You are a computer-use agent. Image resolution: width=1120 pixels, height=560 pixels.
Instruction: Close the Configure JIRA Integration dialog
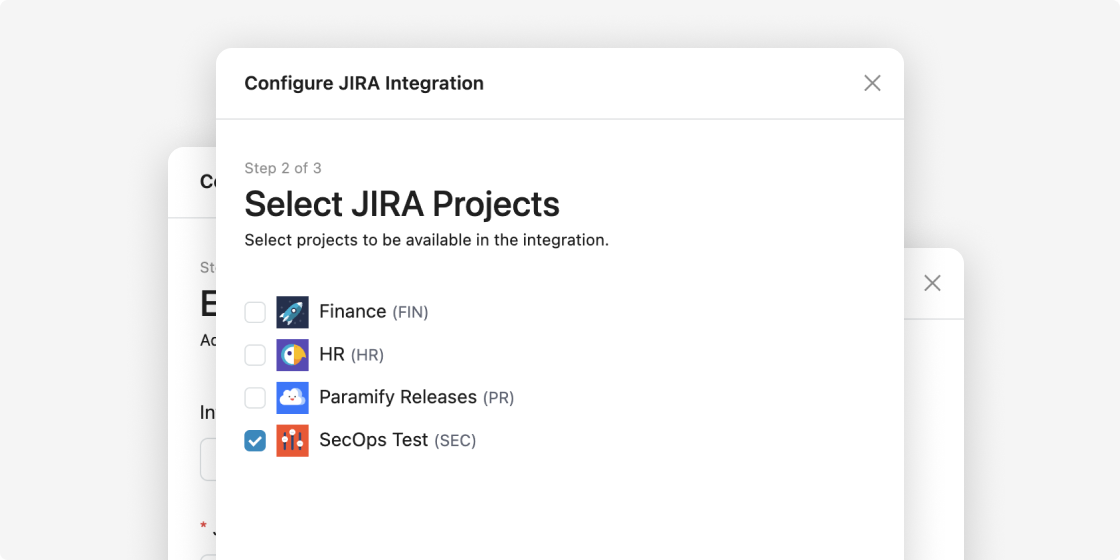872,83
